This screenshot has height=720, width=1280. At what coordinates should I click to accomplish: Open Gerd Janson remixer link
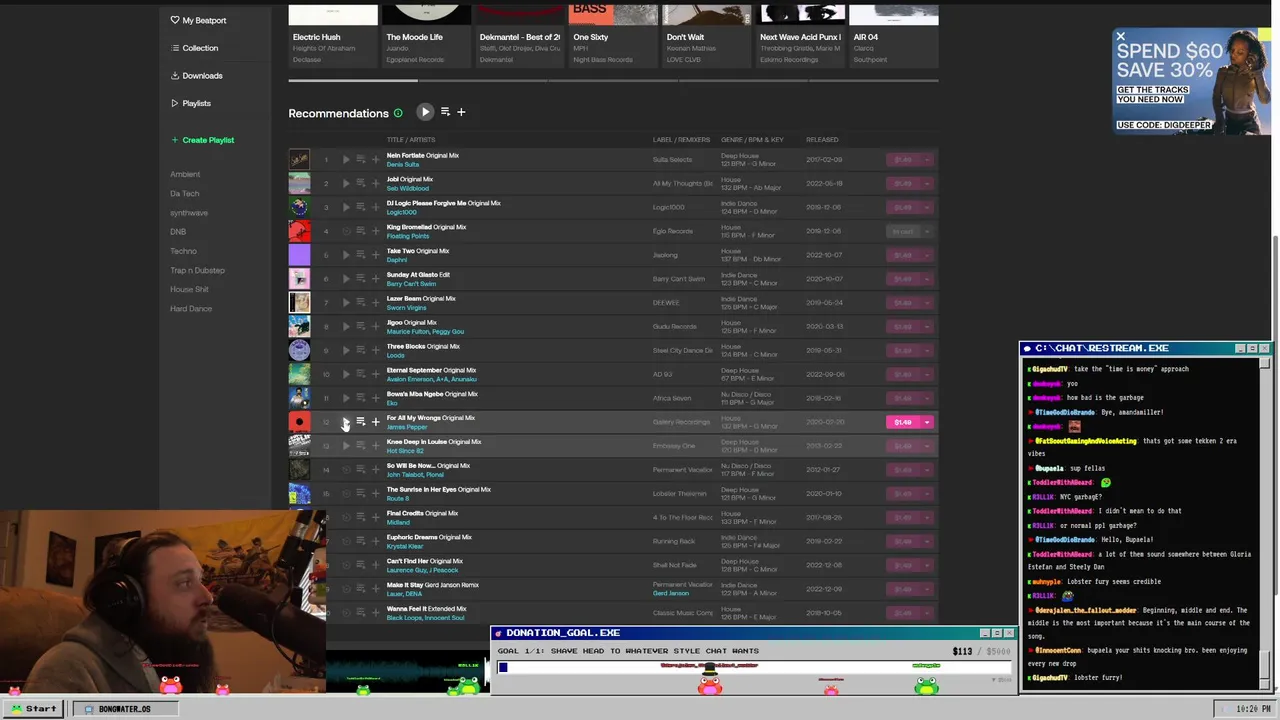(670, 593)
